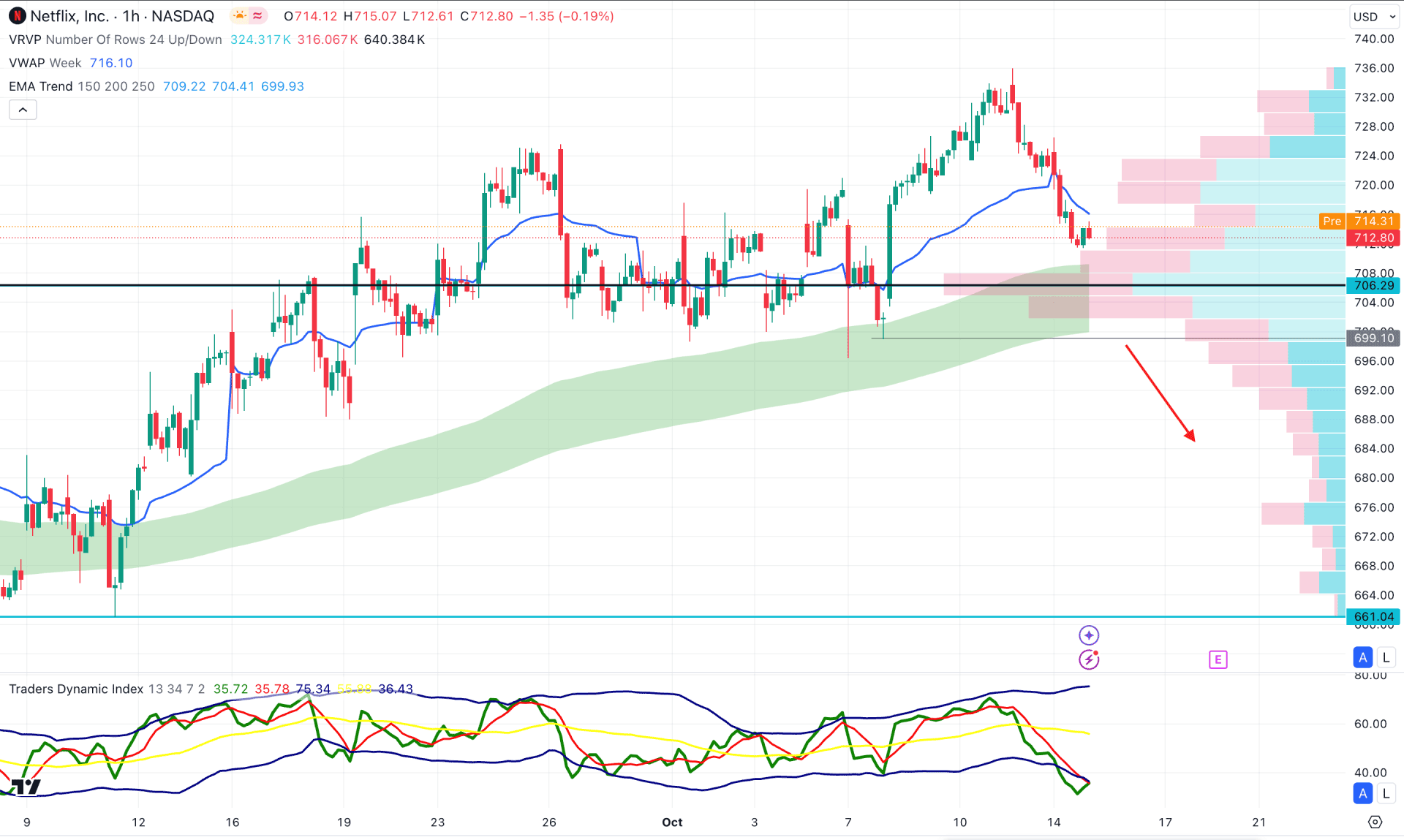Open time axis settings gear icon
The image size is (1404, 840).
(1375, 822)
